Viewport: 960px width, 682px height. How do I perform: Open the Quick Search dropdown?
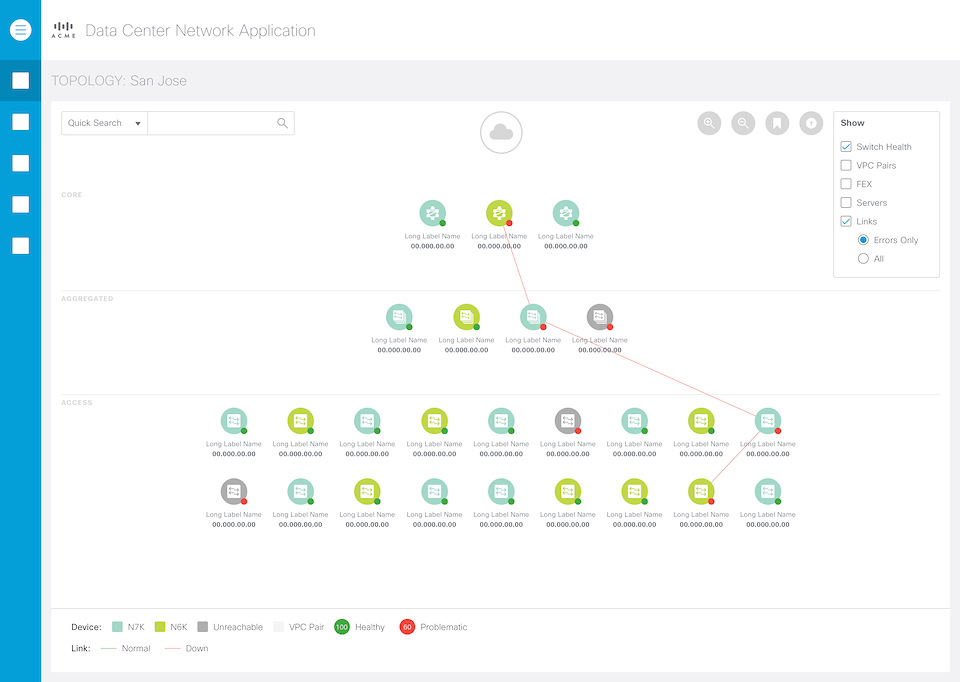point(104,123)
